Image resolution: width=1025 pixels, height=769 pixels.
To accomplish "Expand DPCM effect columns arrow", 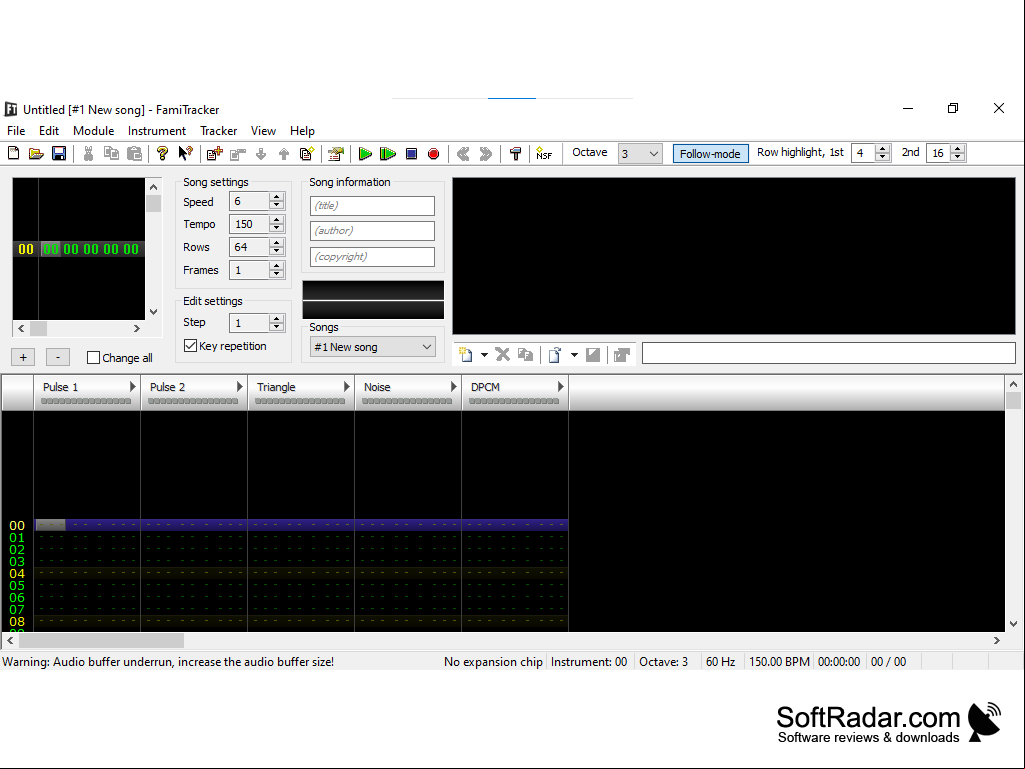I will [561, 386].
